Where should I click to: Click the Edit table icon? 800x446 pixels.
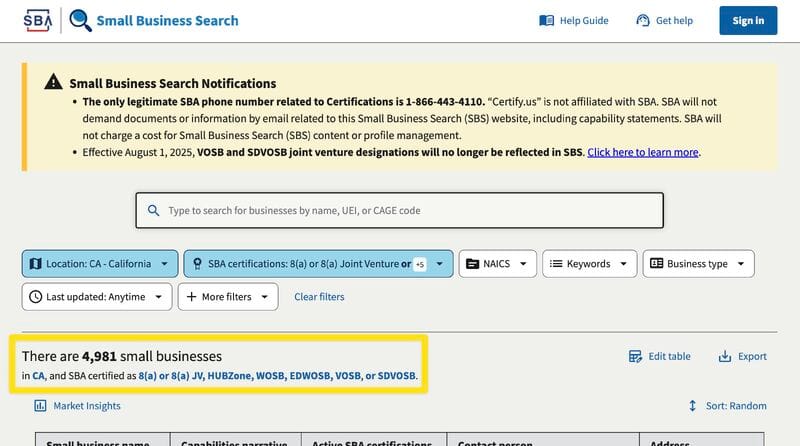point(635,356)
